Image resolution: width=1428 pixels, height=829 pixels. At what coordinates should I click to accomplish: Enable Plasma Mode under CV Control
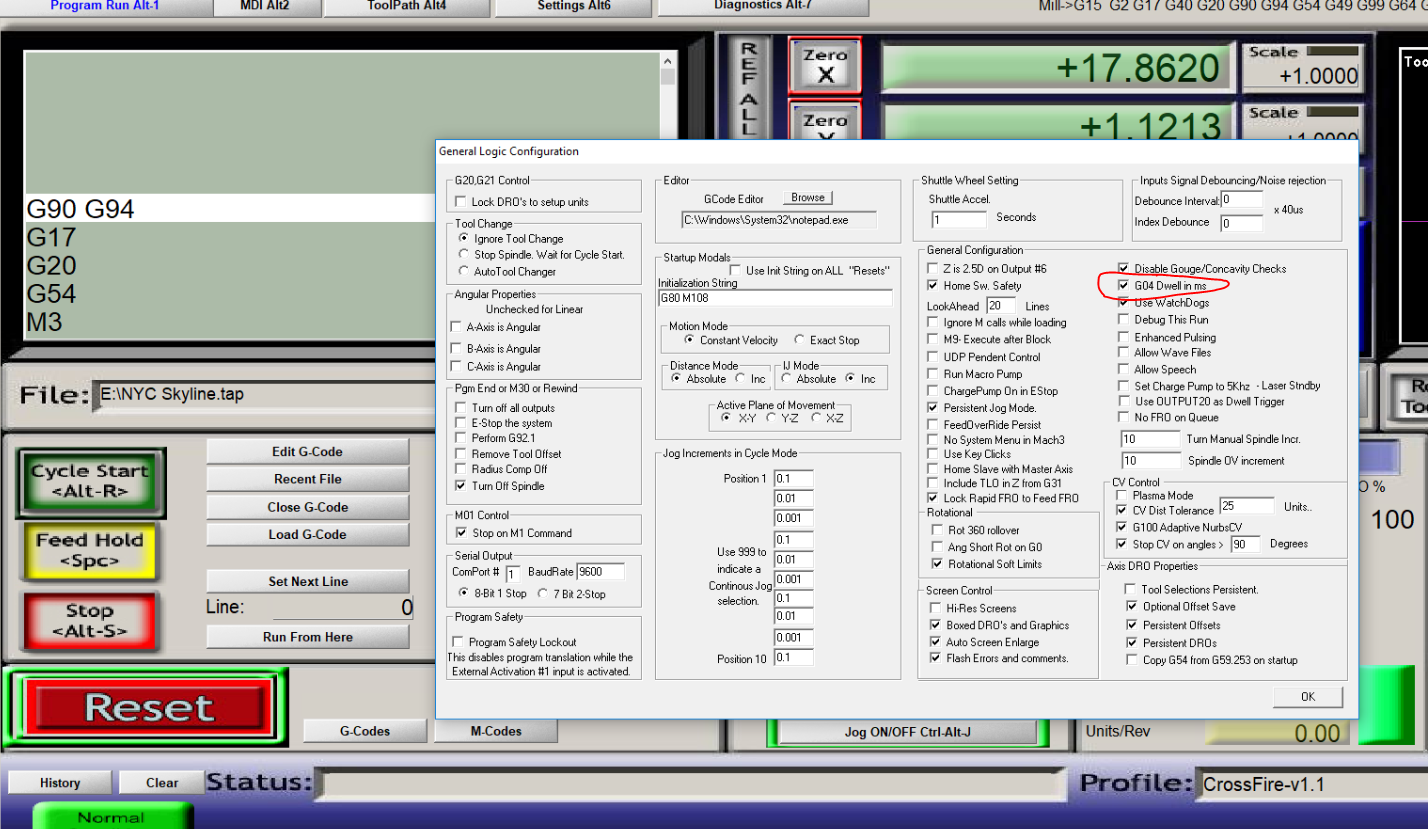(x=1122, y=493)
